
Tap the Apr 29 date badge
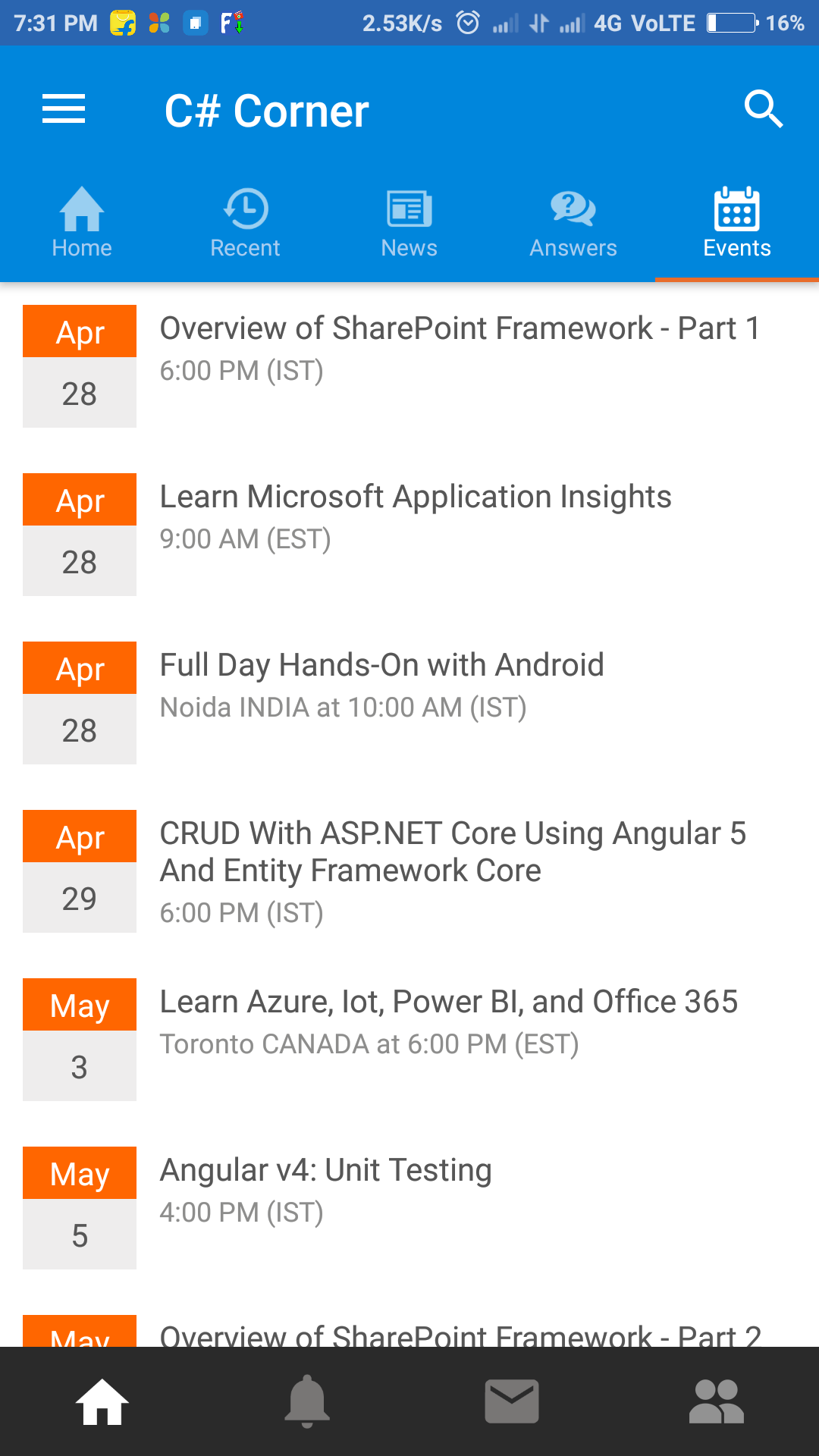click(80, 871)
